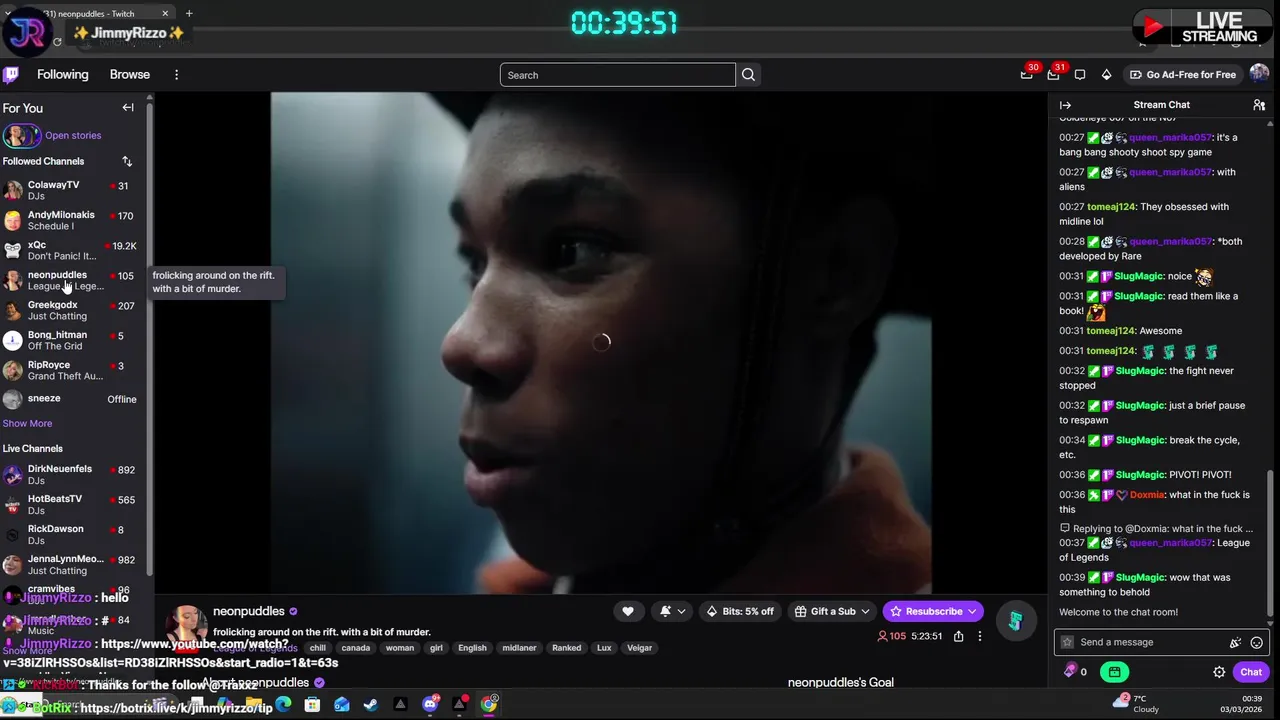Screen dimensions: 1280x720
Task: Open chat settings gear
Action: 1219,672
